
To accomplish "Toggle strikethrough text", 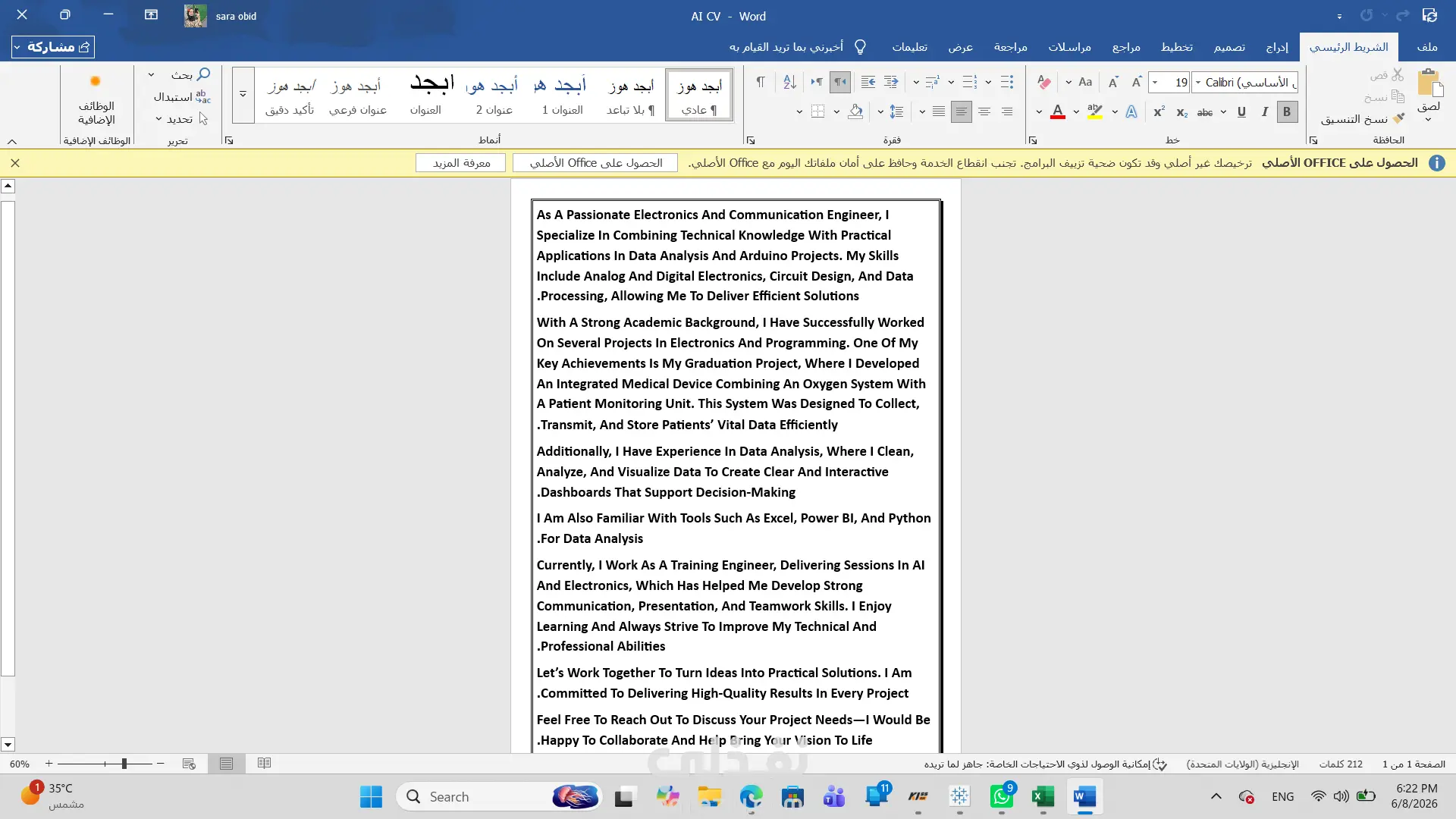I will point(1205,112).
